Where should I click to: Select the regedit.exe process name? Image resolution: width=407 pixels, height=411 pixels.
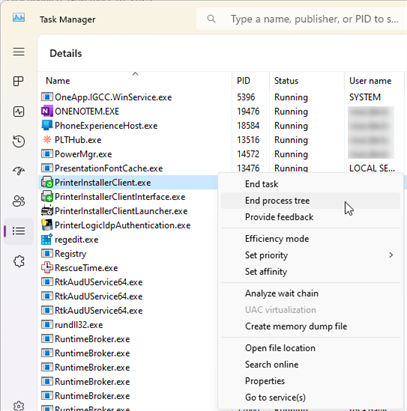pos(76,240)
